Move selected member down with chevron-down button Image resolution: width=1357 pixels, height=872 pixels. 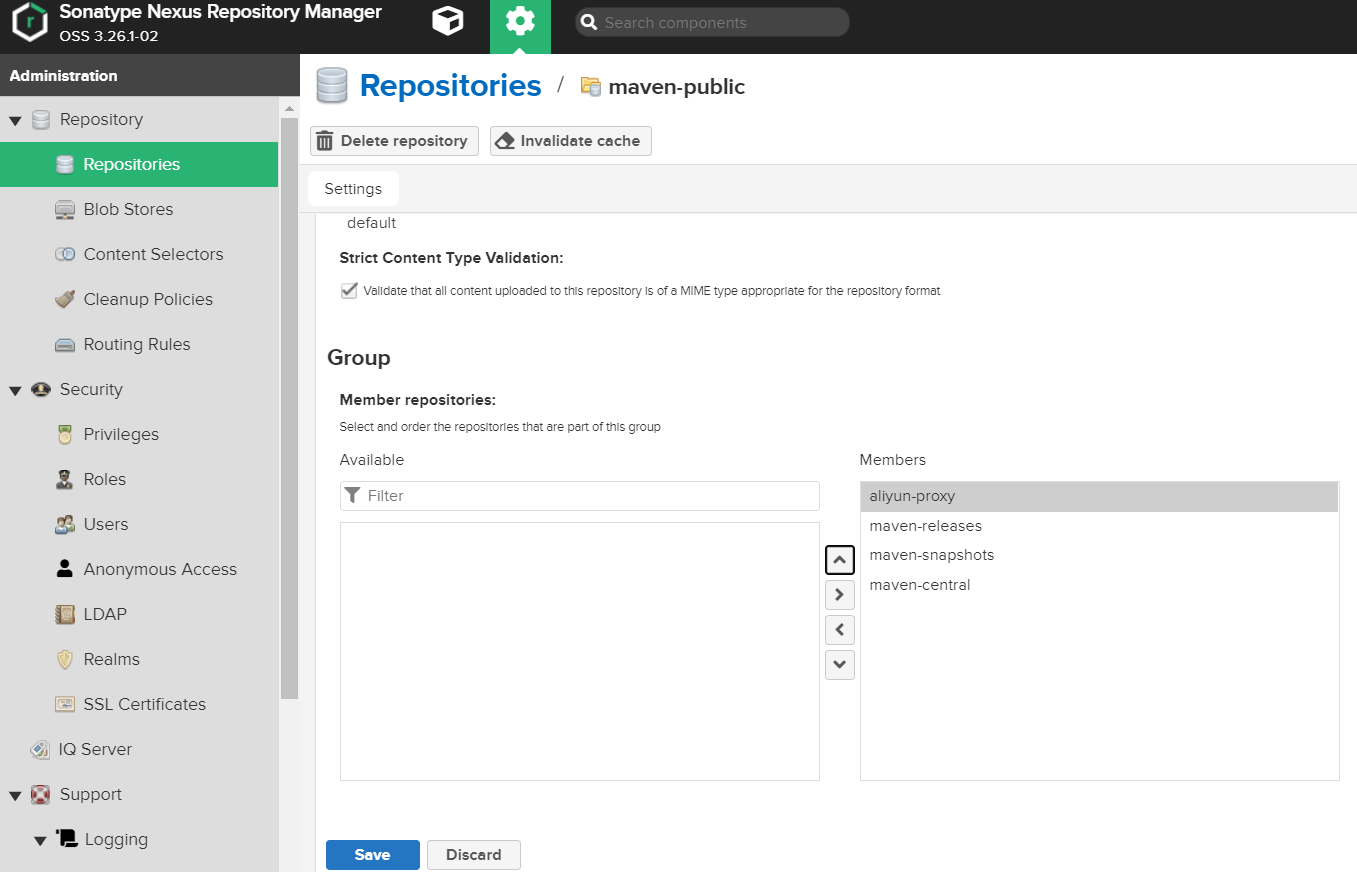click(x=840, y=665)
